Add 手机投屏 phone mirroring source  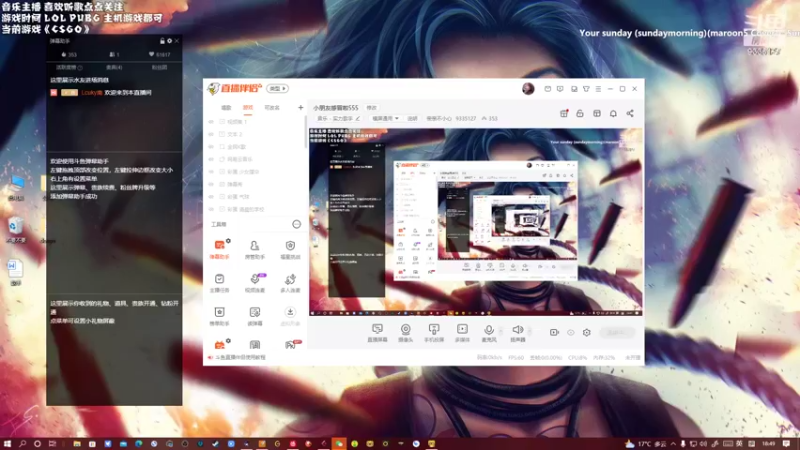434,333
